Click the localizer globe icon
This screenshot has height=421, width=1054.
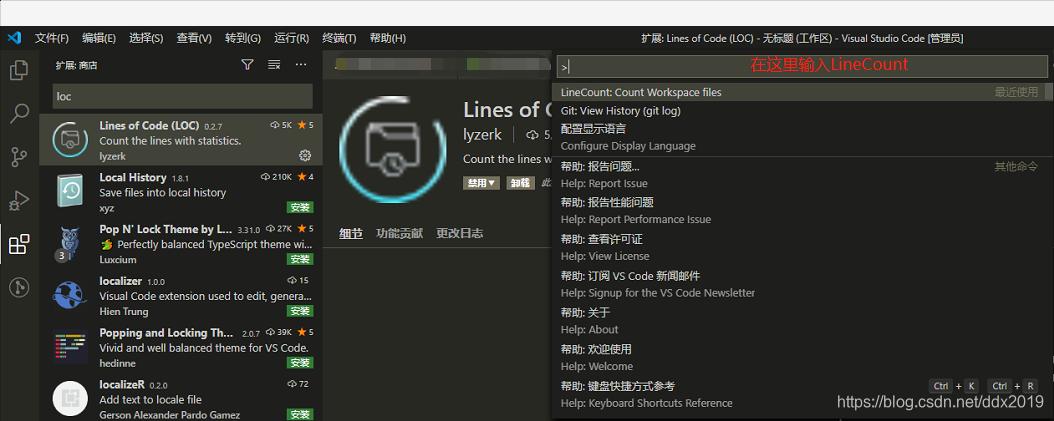pos(70,295)
